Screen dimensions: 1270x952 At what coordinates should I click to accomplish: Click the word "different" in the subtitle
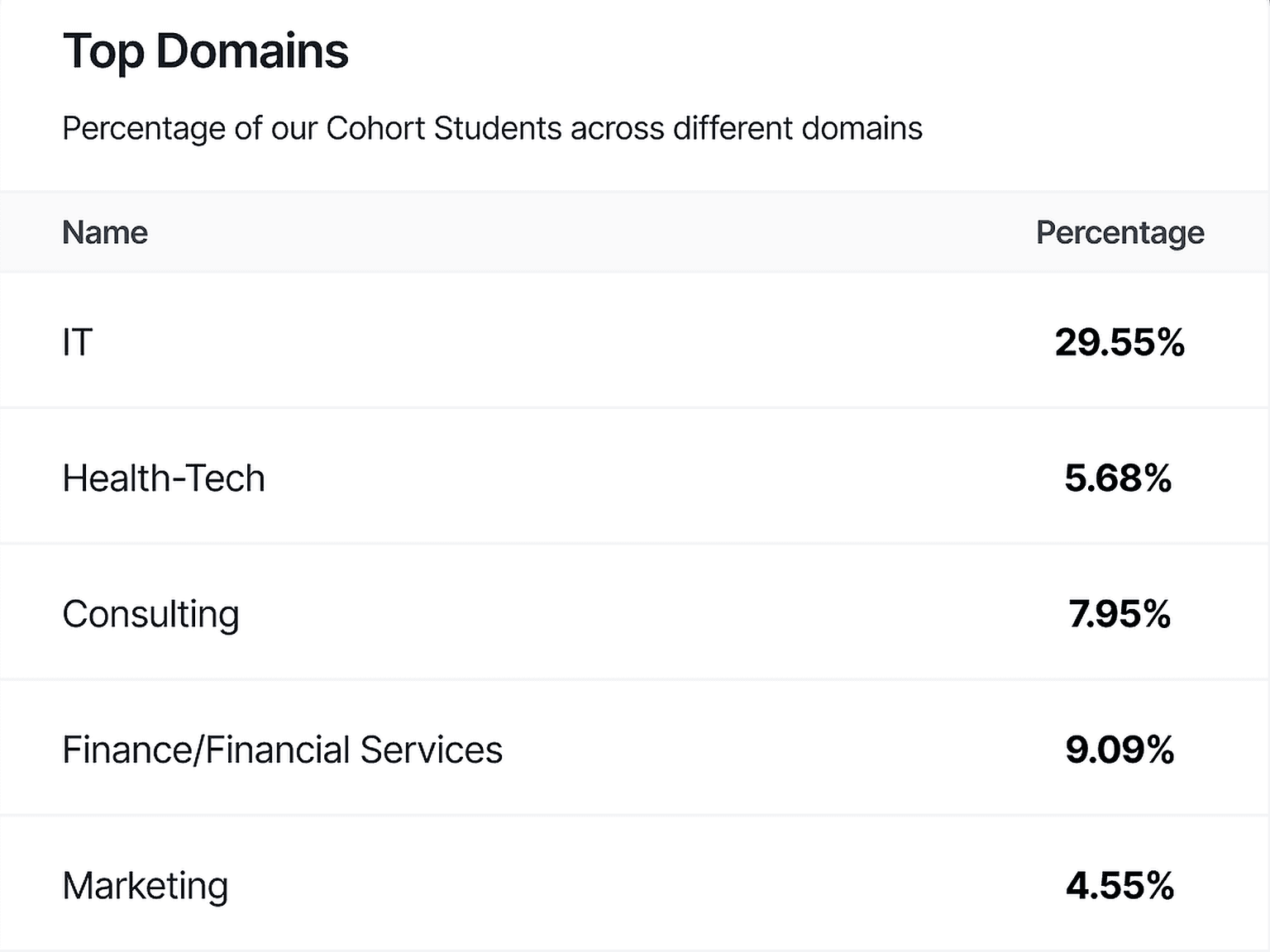click(728, 129)
